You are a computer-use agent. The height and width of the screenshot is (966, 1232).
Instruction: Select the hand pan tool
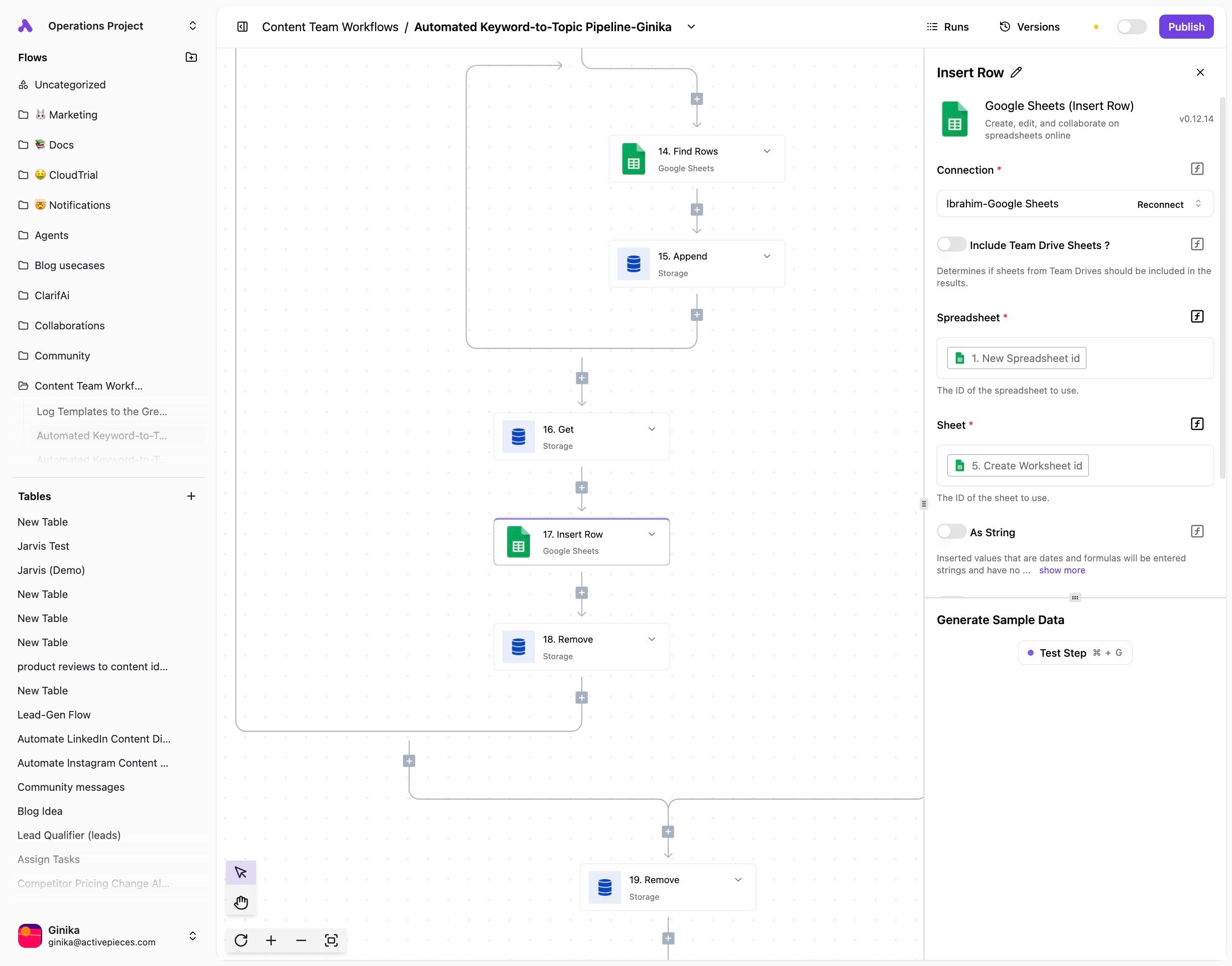tap(241, 902)
